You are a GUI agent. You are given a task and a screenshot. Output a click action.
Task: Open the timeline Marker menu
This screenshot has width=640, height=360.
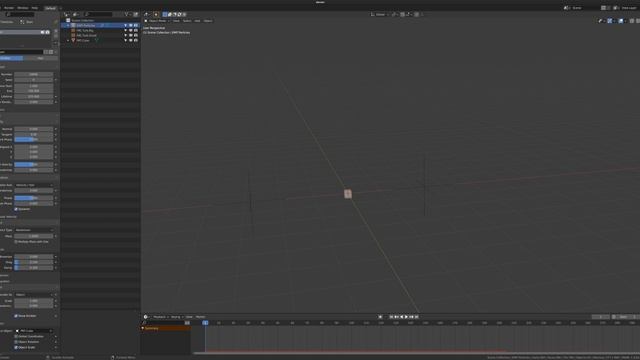tap(200, 317)
